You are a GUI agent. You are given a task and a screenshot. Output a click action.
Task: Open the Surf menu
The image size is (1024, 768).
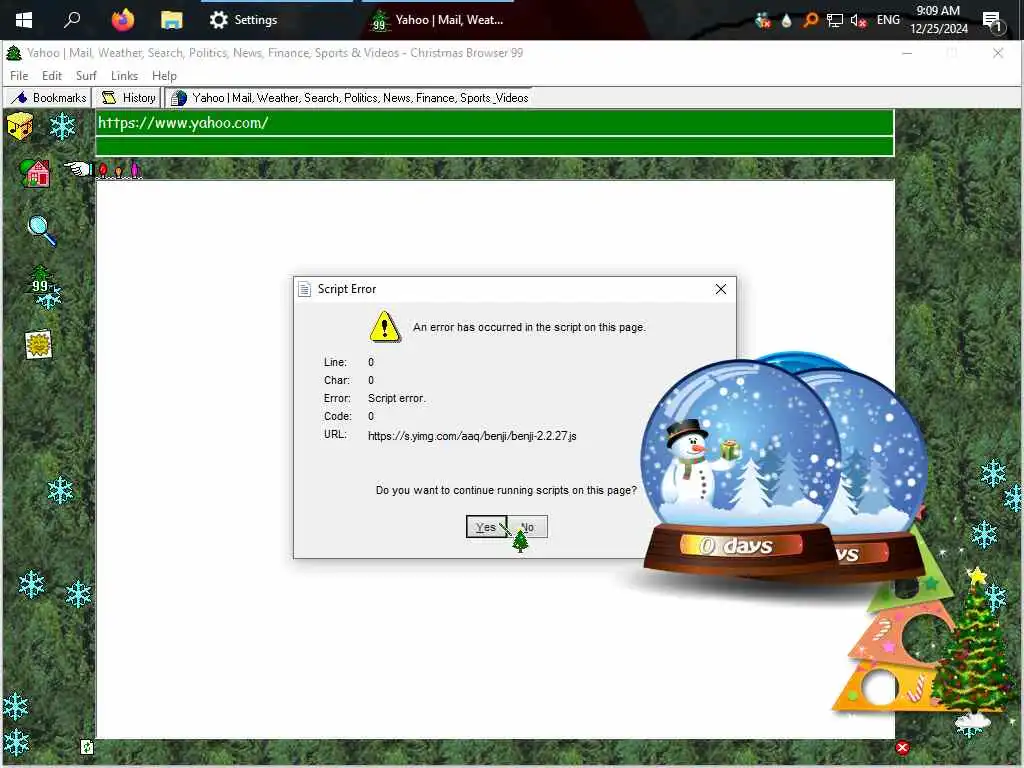pos(86,76)
